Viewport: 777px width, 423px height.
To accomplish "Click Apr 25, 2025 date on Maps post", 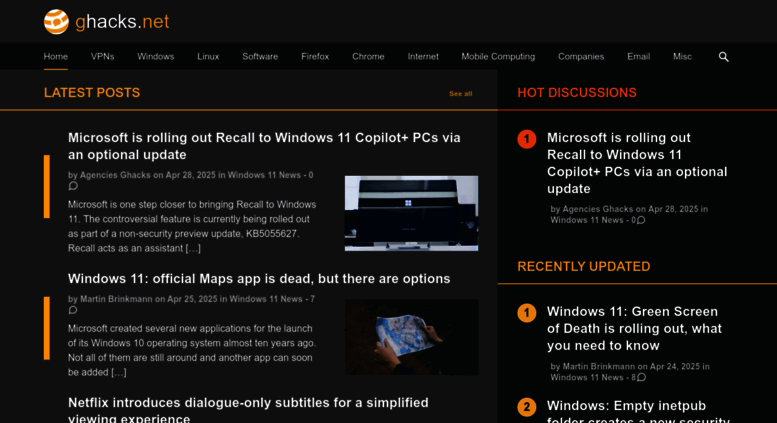I will tap(192, 299).
